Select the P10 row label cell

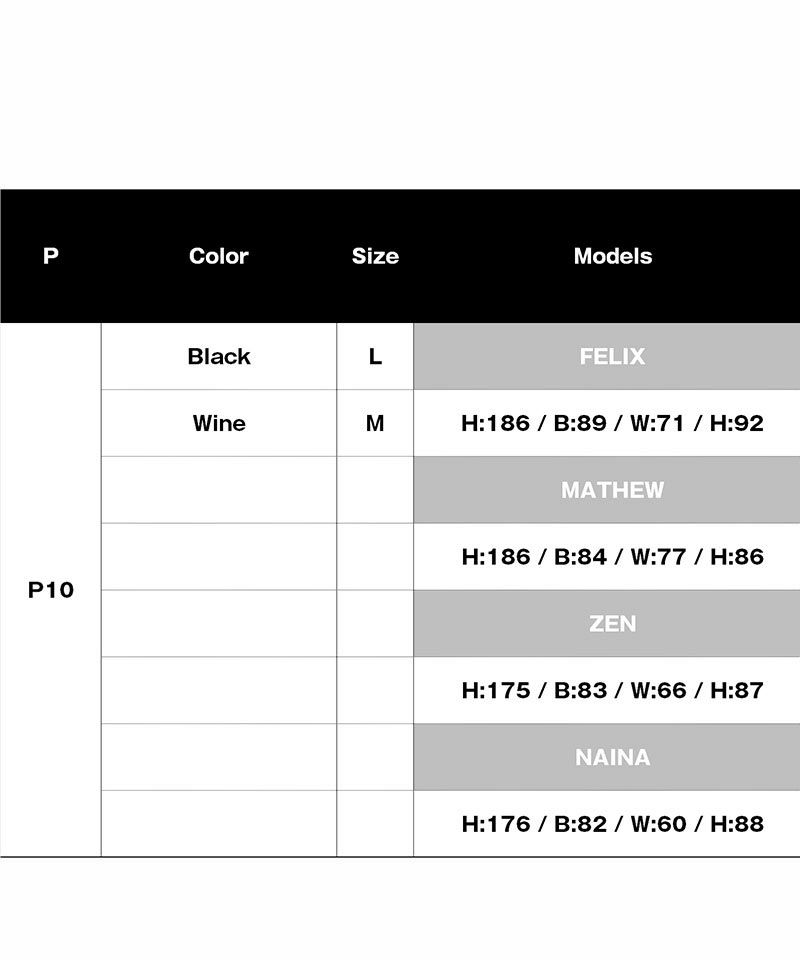click(x=51, y=590)
